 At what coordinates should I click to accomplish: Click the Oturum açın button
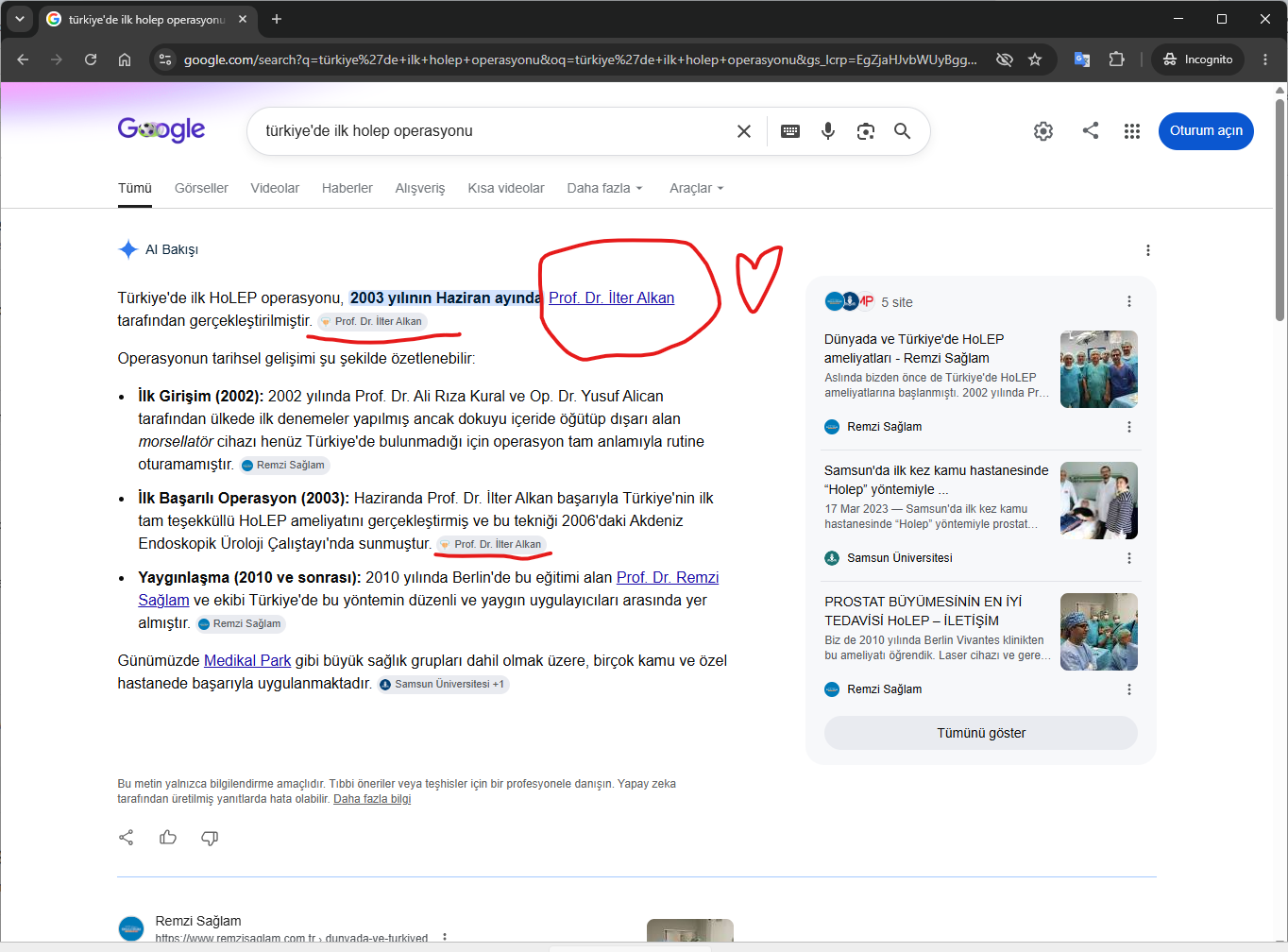[x=1206, y=130]
